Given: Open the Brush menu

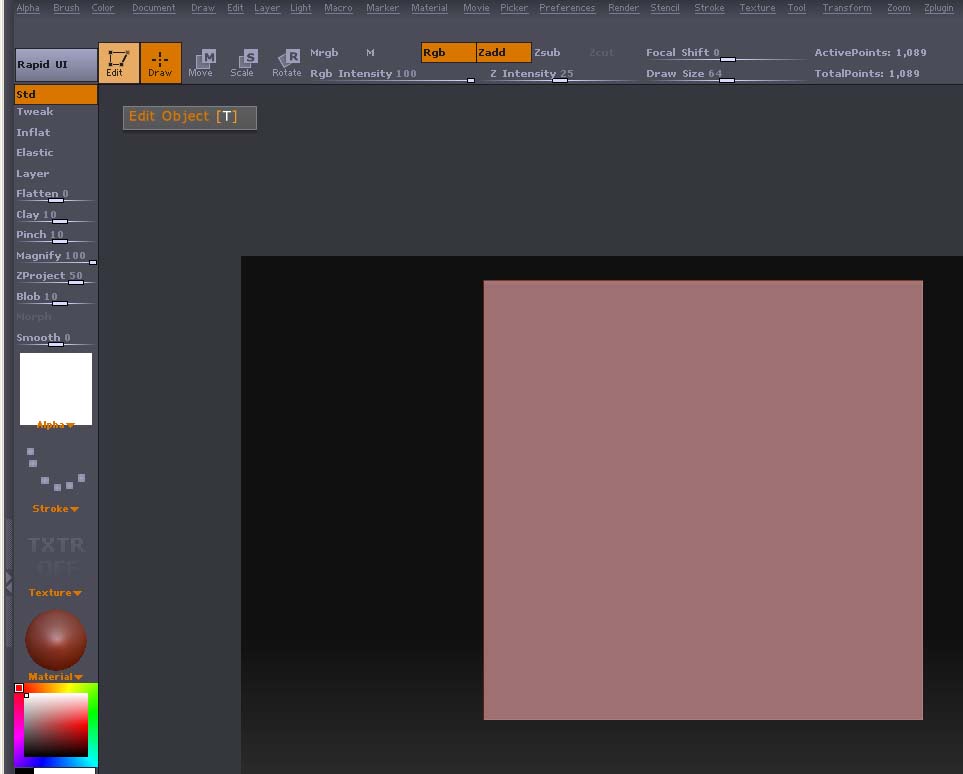Looking at the screenshot, I should pyautogui.click(x=66, y=8).
